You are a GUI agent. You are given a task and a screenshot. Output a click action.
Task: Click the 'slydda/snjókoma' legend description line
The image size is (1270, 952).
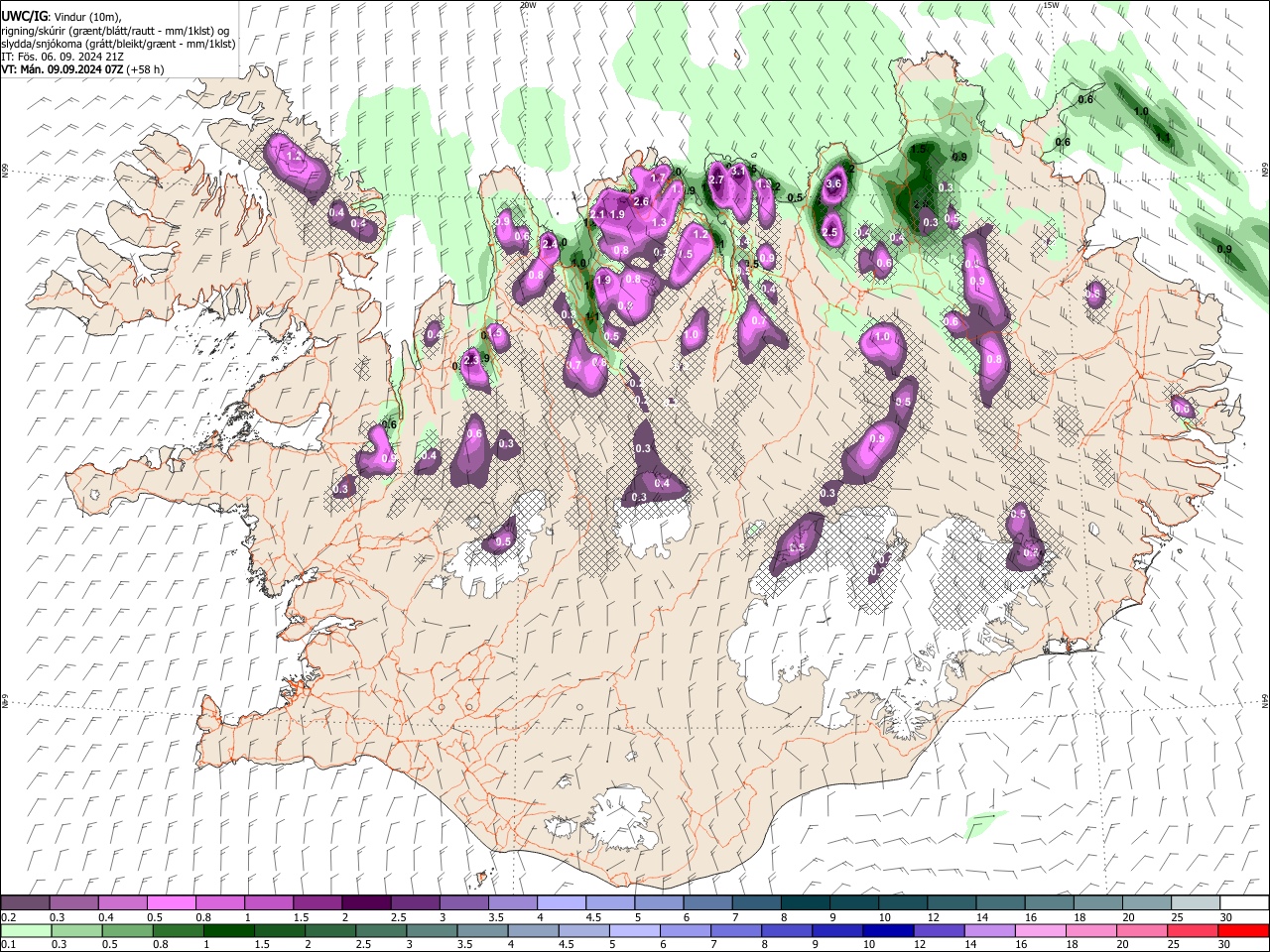(118, 44)
